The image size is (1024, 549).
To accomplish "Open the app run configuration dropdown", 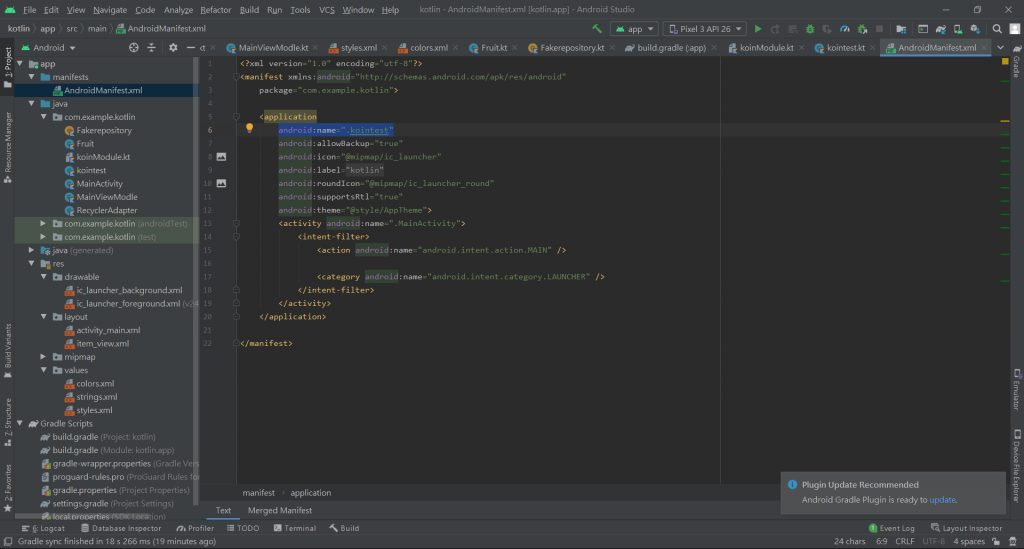I will tap(634, 29).
